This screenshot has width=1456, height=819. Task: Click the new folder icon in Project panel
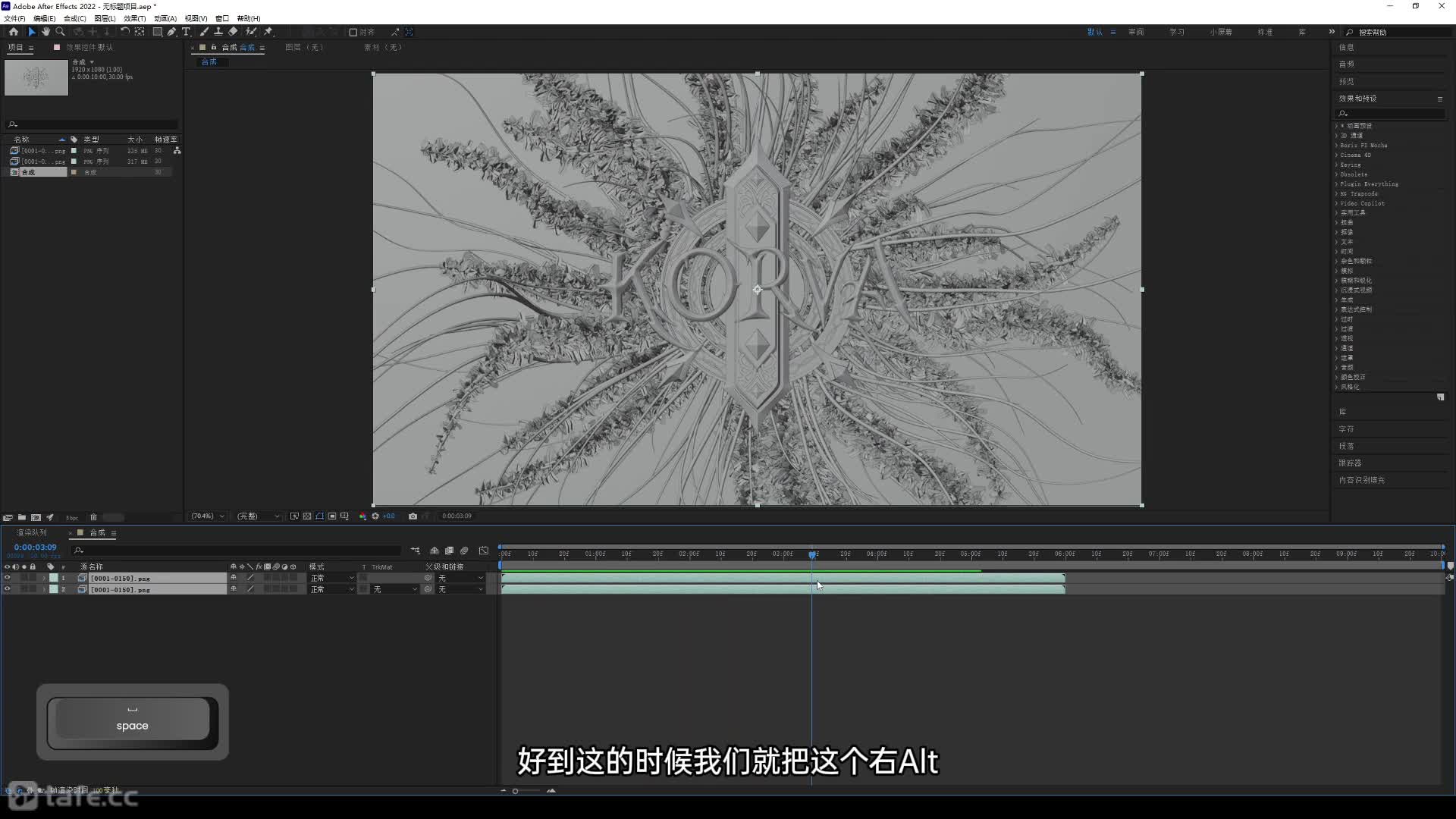click(22, 517)
